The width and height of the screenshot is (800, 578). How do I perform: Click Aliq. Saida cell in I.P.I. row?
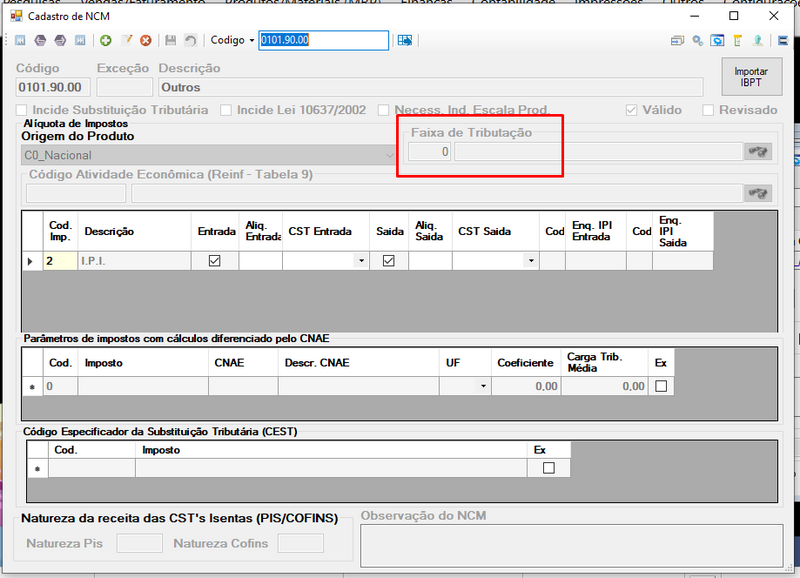(x=430, y=261)
